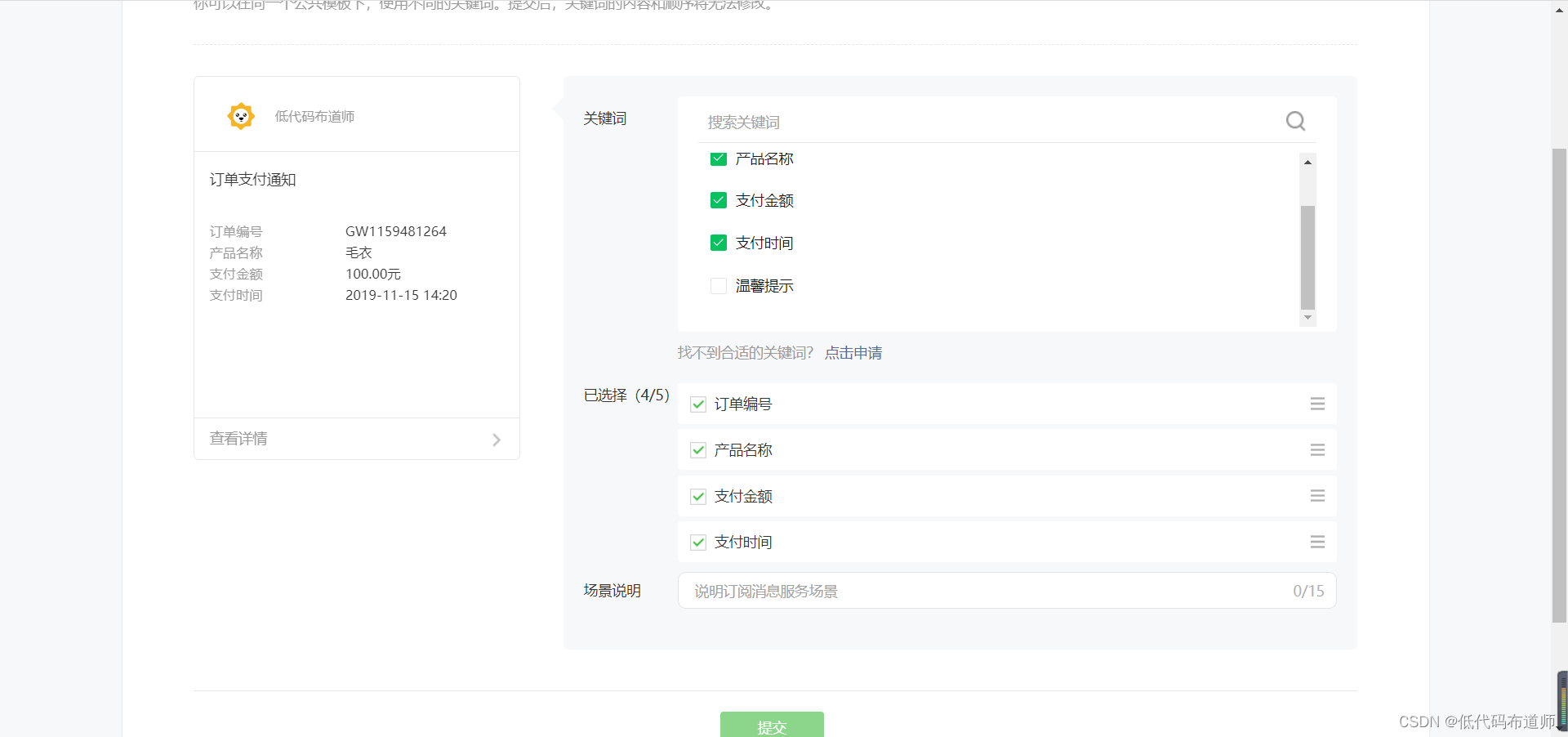Click the reorder handle for selected 支付金额
1568x737 pixels.
(1317, 496)
